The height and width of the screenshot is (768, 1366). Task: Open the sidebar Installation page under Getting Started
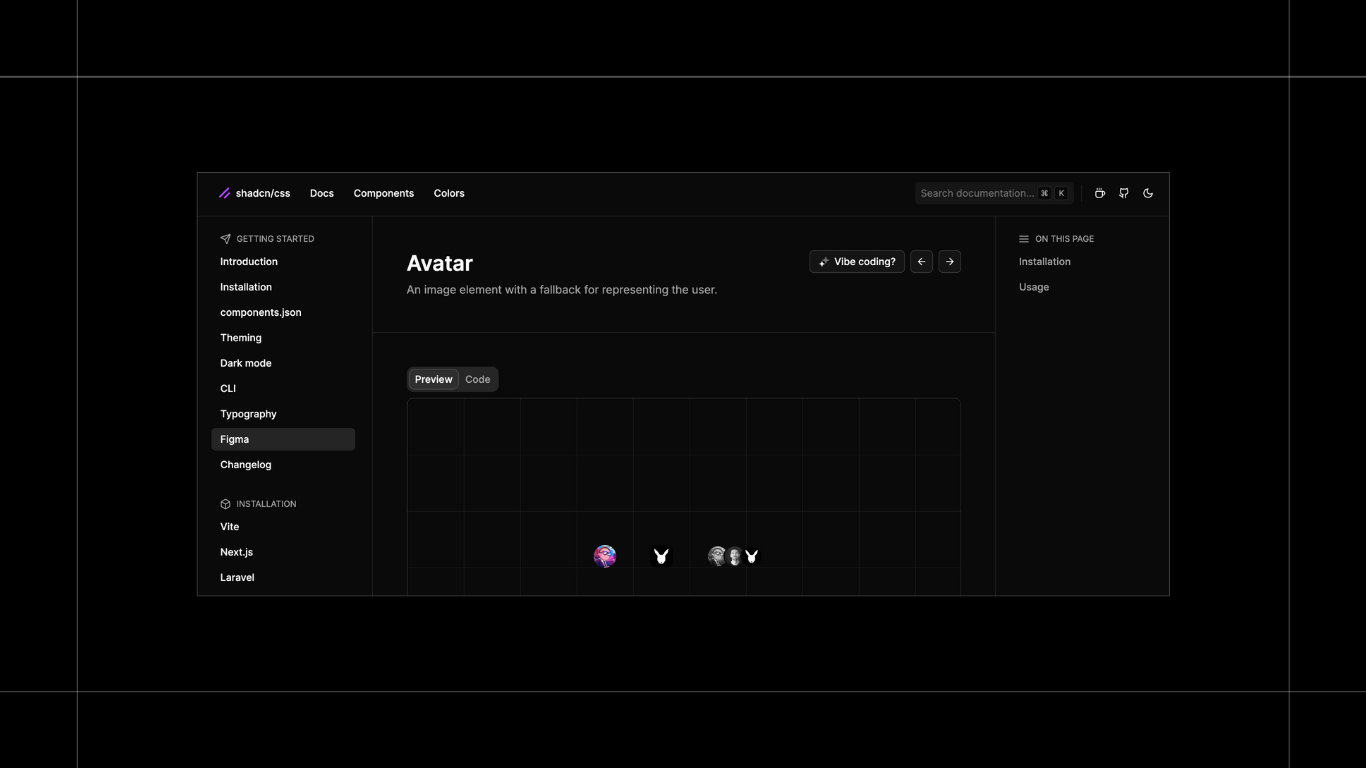point(246,287)
